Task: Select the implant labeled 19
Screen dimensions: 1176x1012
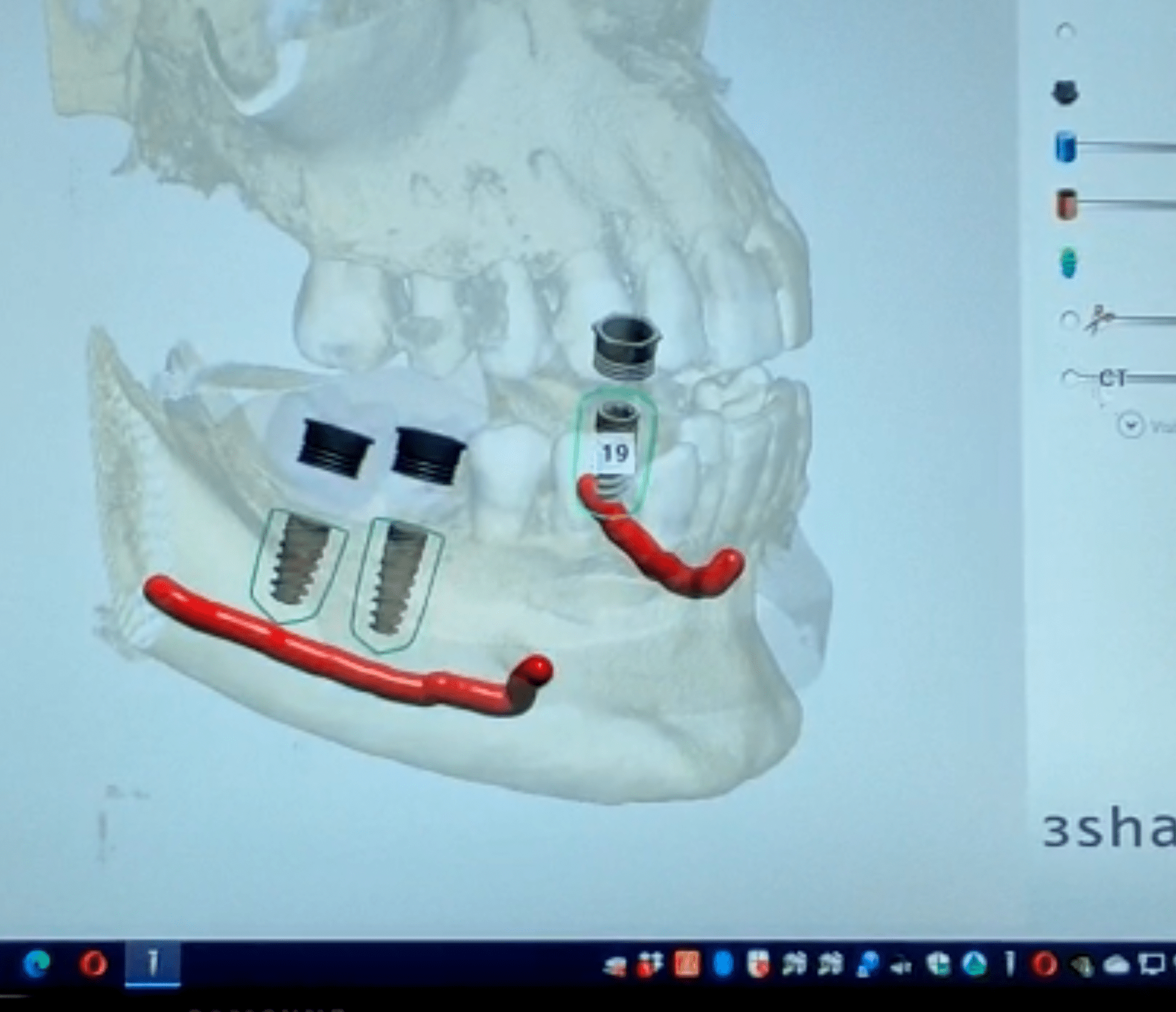Action: [x=615, y=453]
